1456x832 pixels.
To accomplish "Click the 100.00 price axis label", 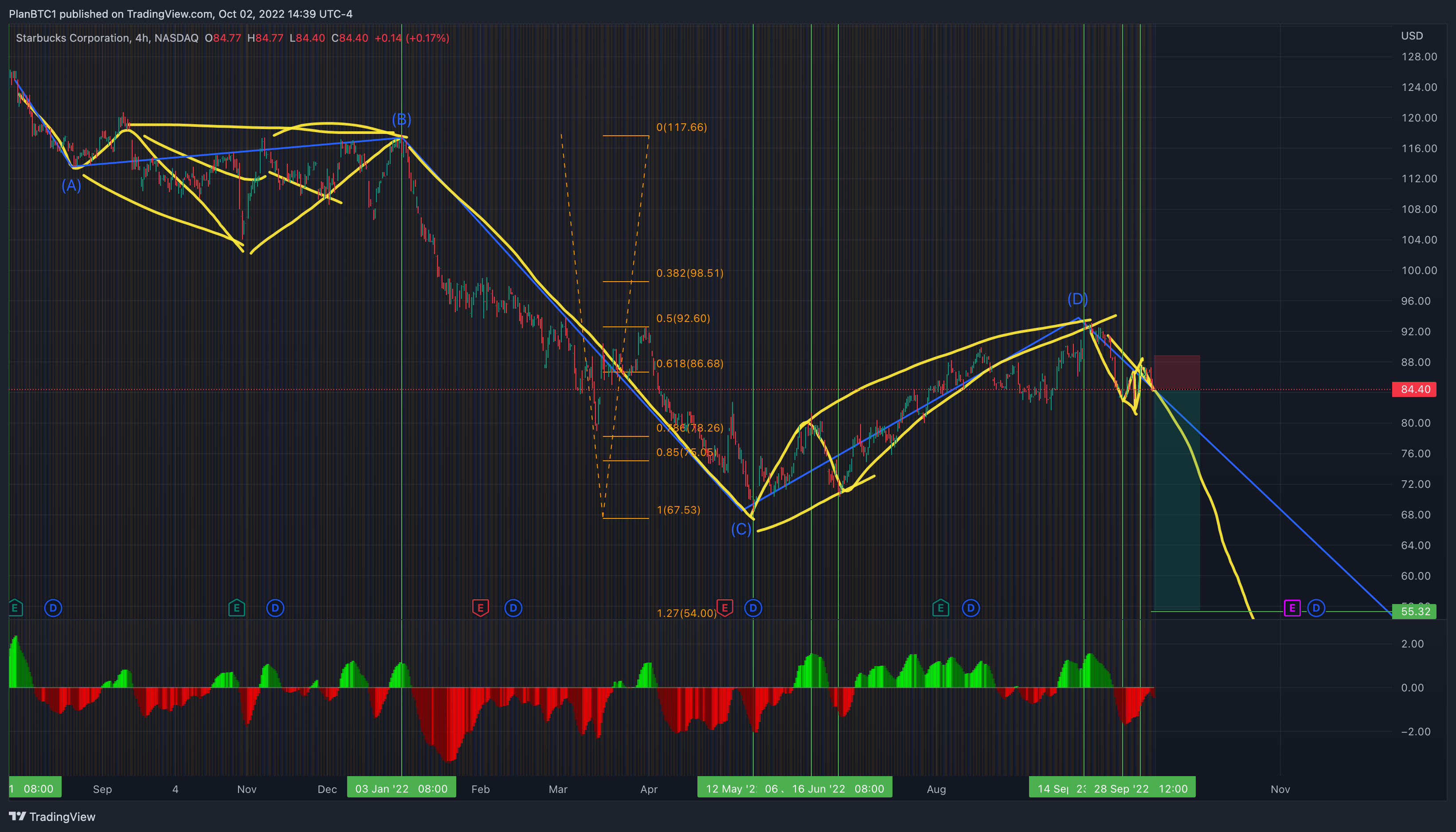I will point(1419,270).
